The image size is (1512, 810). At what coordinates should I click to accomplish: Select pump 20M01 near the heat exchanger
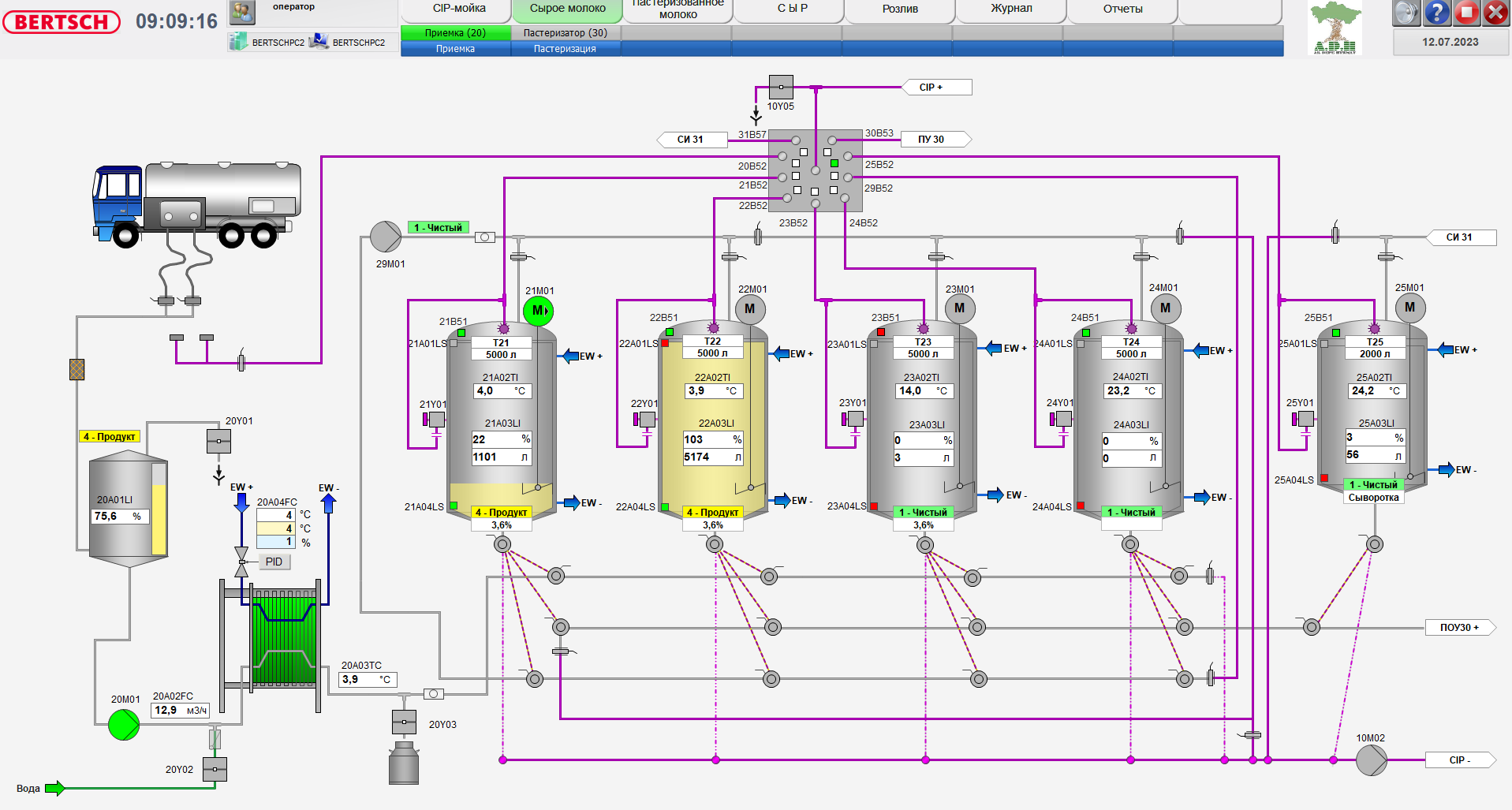(124, 725)
